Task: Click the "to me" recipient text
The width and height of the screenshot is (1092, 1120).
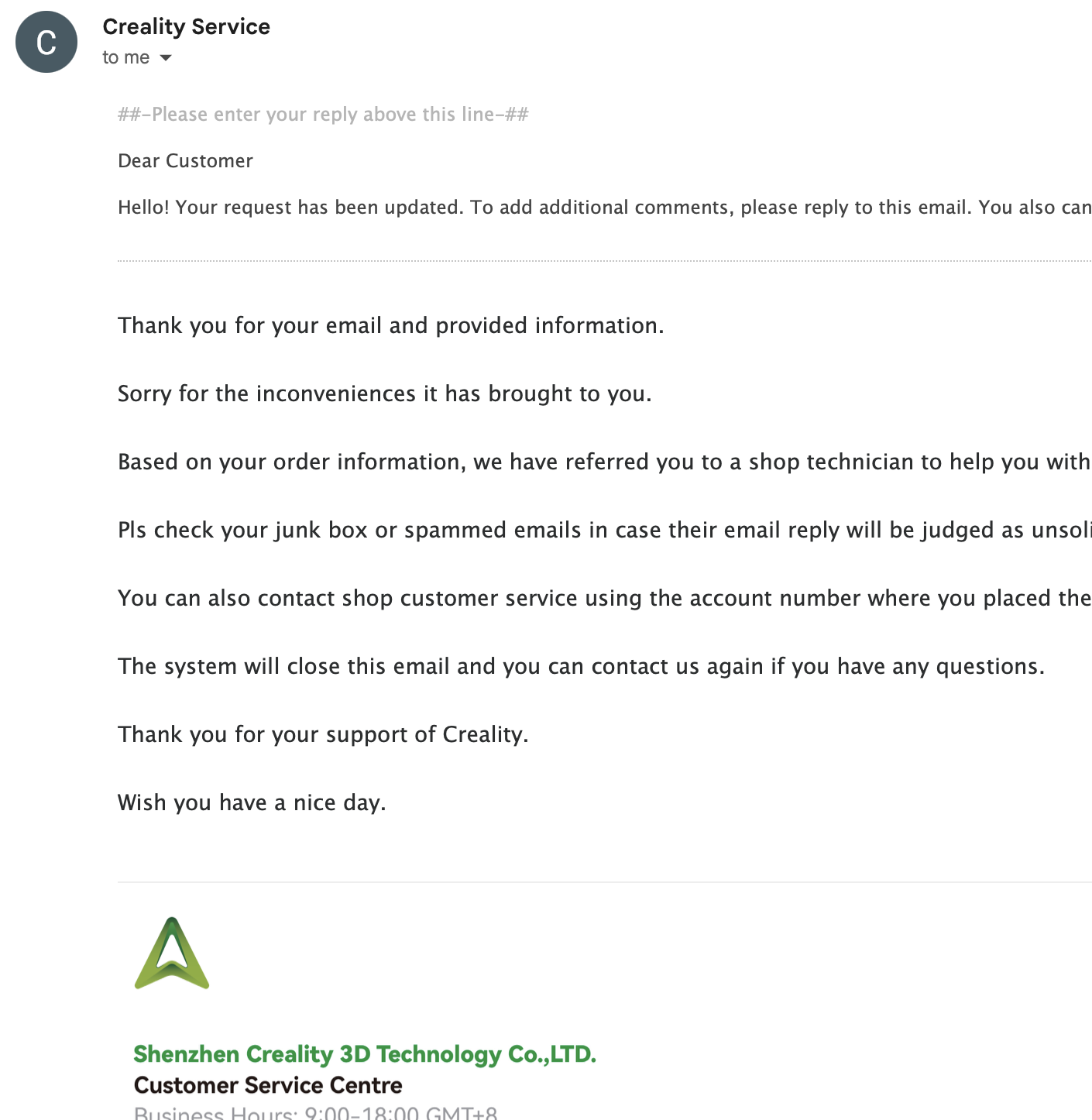Action: tap(125, 57)
